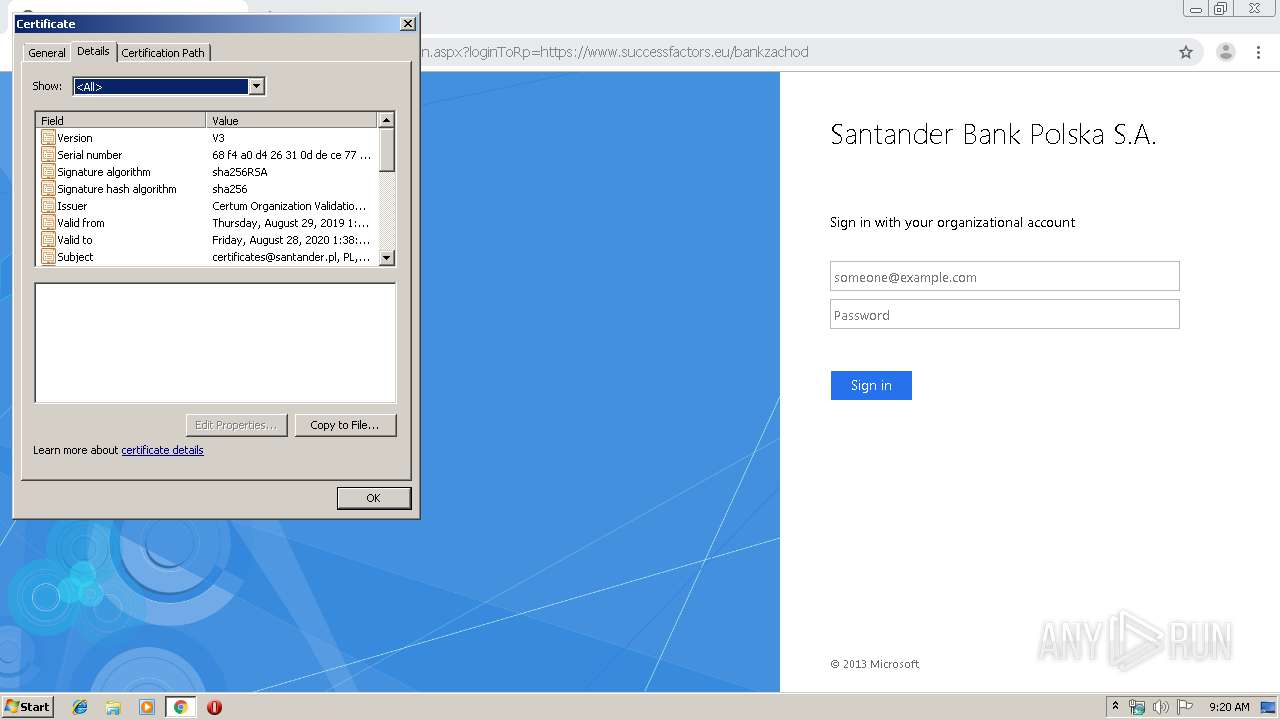Image resolution: width=1280 pixels, height=720 pixels.
Task: Select the Valid from field icon
Action: point(48,223)
